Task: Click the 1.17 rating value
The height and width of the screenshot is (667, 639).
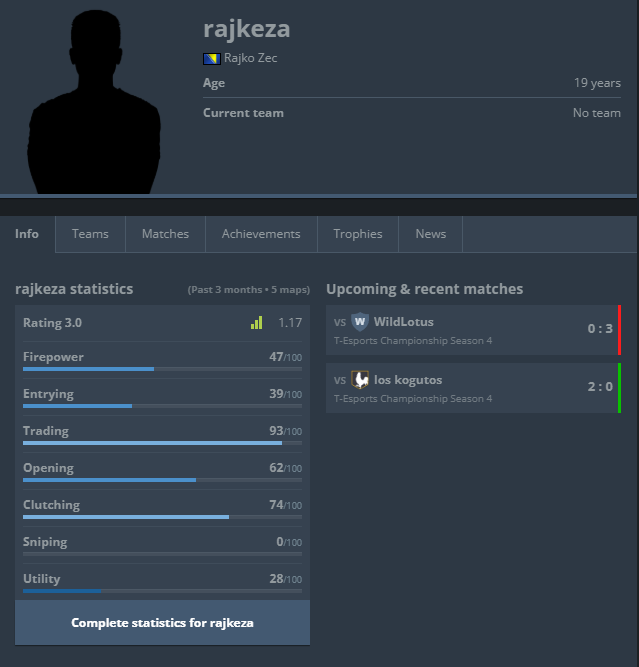Action: (x=290, y=323)
